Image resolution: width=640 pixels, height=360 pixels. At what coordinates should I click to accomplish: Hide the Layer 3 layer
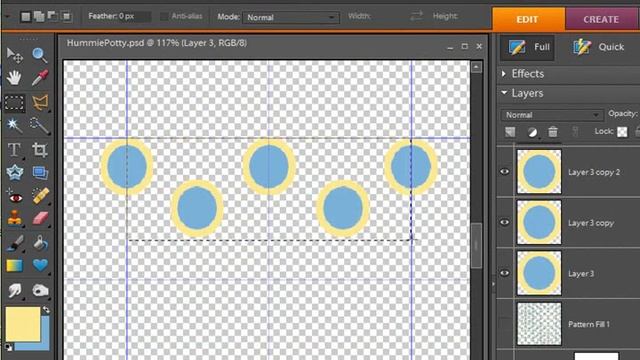[x=504, y=273]
